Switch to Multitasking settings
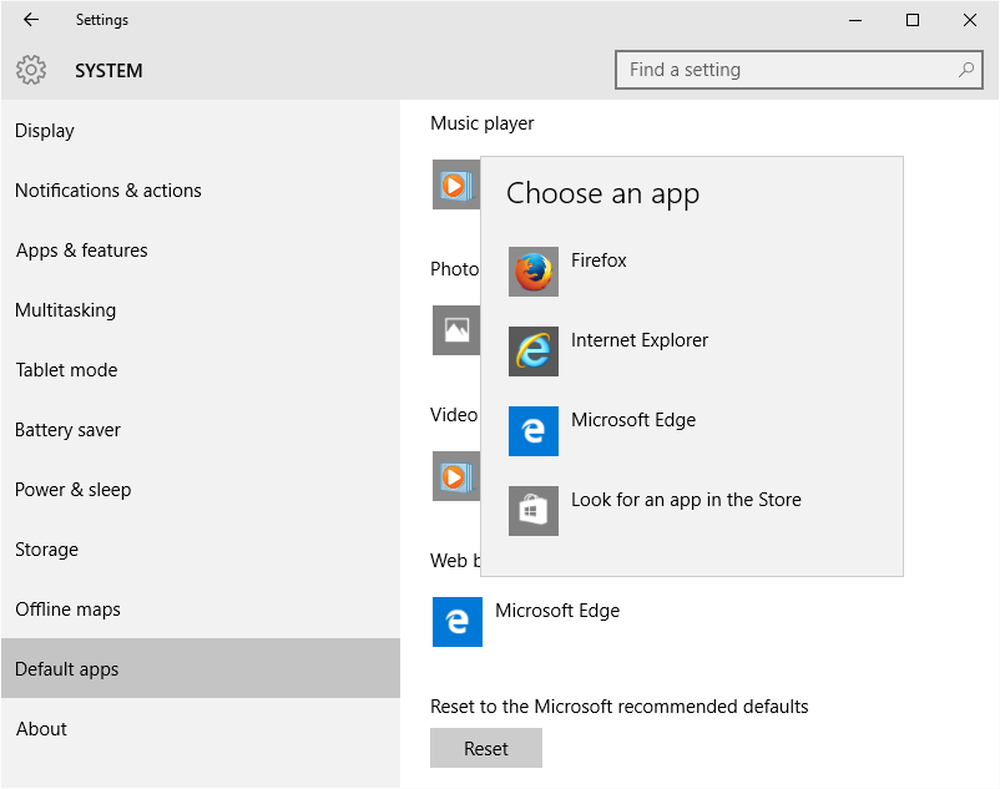 click(x=66, y=311)
